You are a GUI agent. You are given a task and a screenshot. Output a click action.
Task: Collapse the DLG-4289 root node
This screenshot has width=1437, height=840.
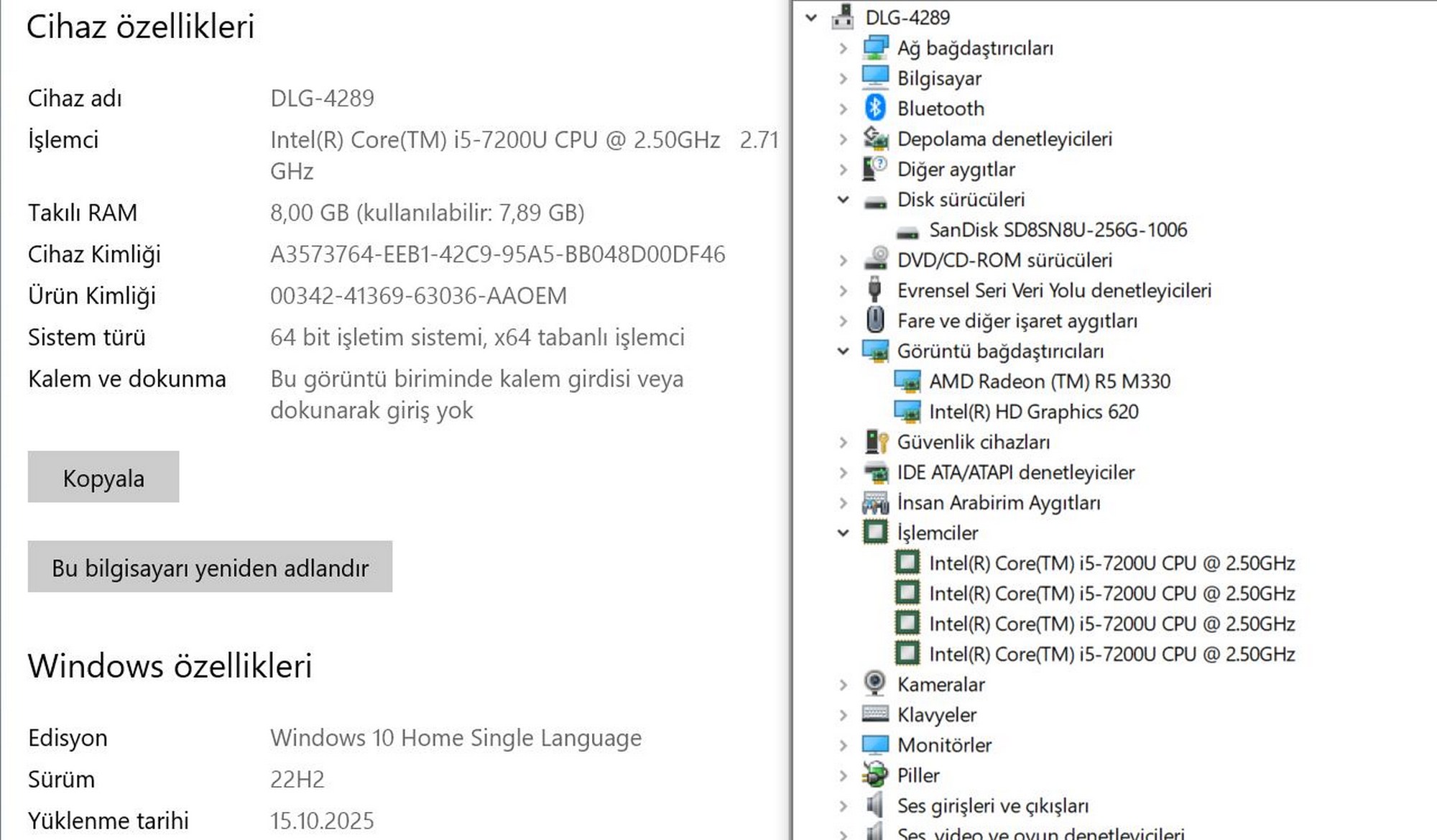[811, 17]
